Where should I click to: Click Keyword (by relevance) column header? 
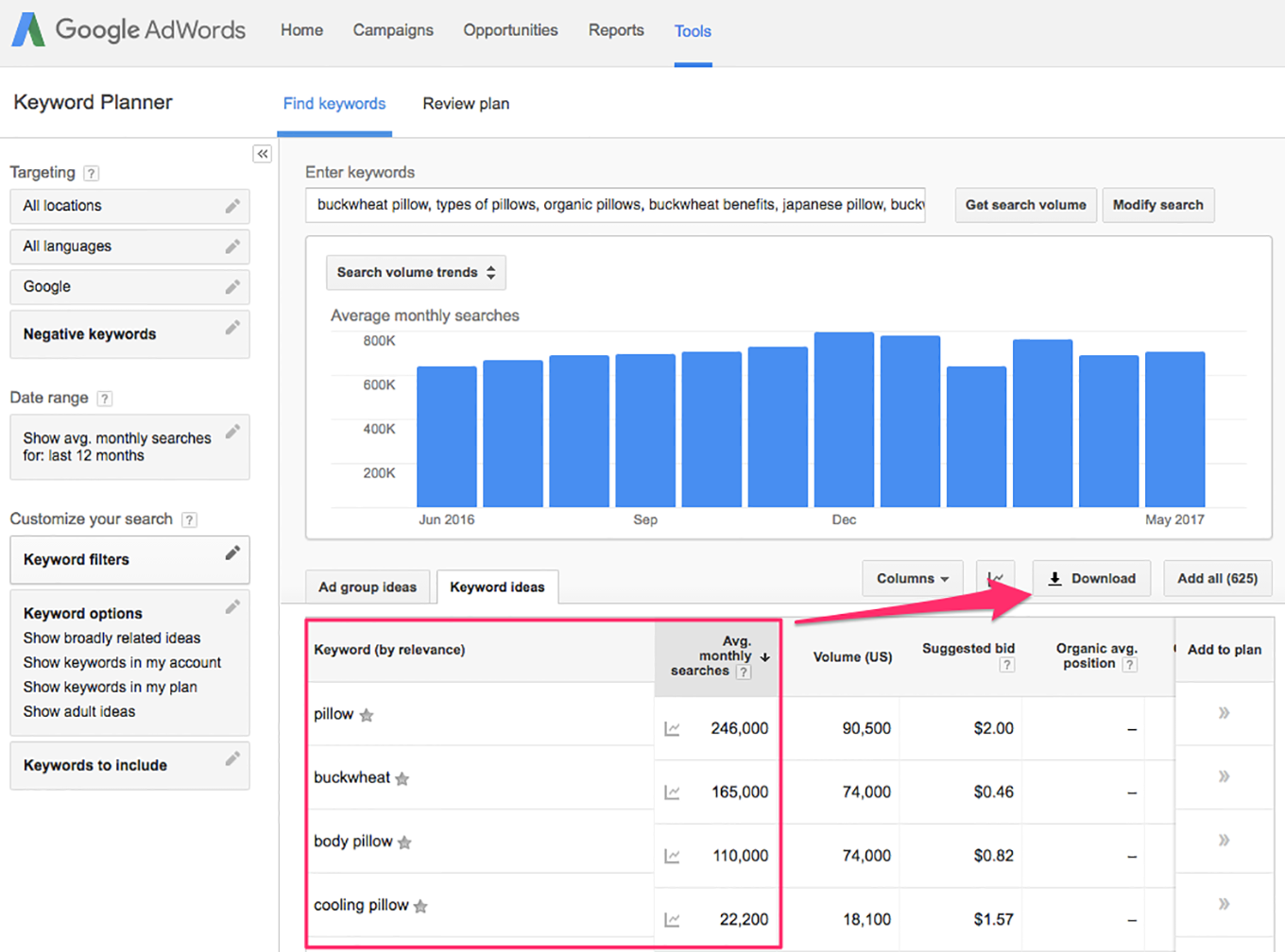[389, 650]
